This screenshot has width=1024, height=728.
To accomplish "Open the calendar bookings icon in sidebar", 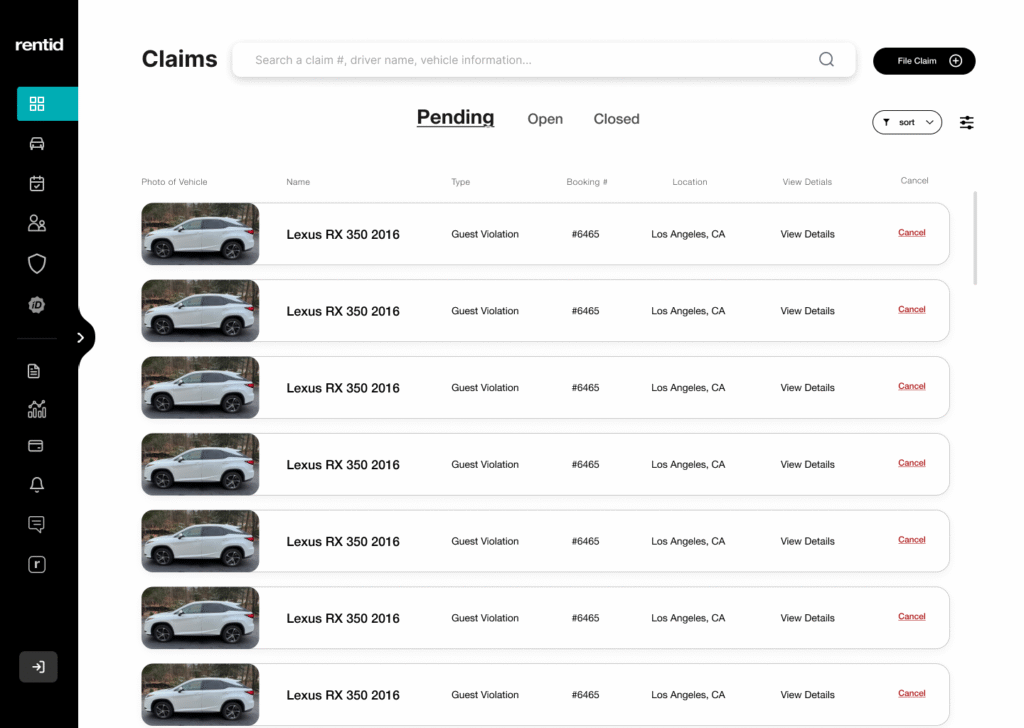I will pyautogui.click(x=37, y=184).
